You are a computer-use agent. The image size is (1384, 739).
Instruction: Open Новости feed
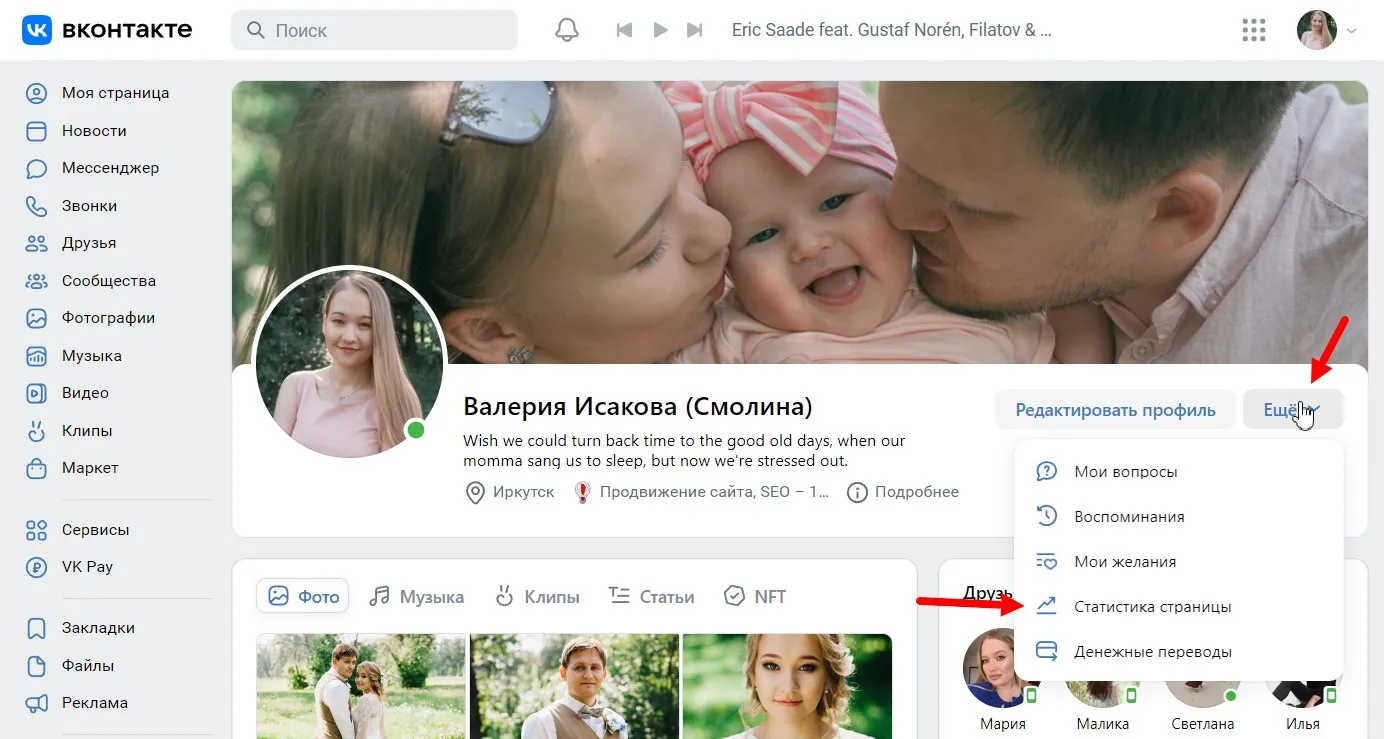click(x=94, y=131)
